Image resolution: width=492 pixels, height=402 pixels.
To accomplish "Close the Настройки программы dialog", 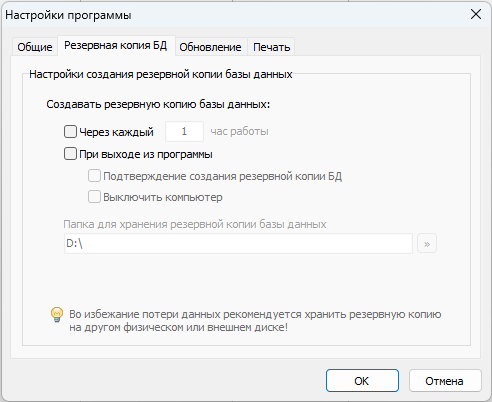I will pos(476,14).
